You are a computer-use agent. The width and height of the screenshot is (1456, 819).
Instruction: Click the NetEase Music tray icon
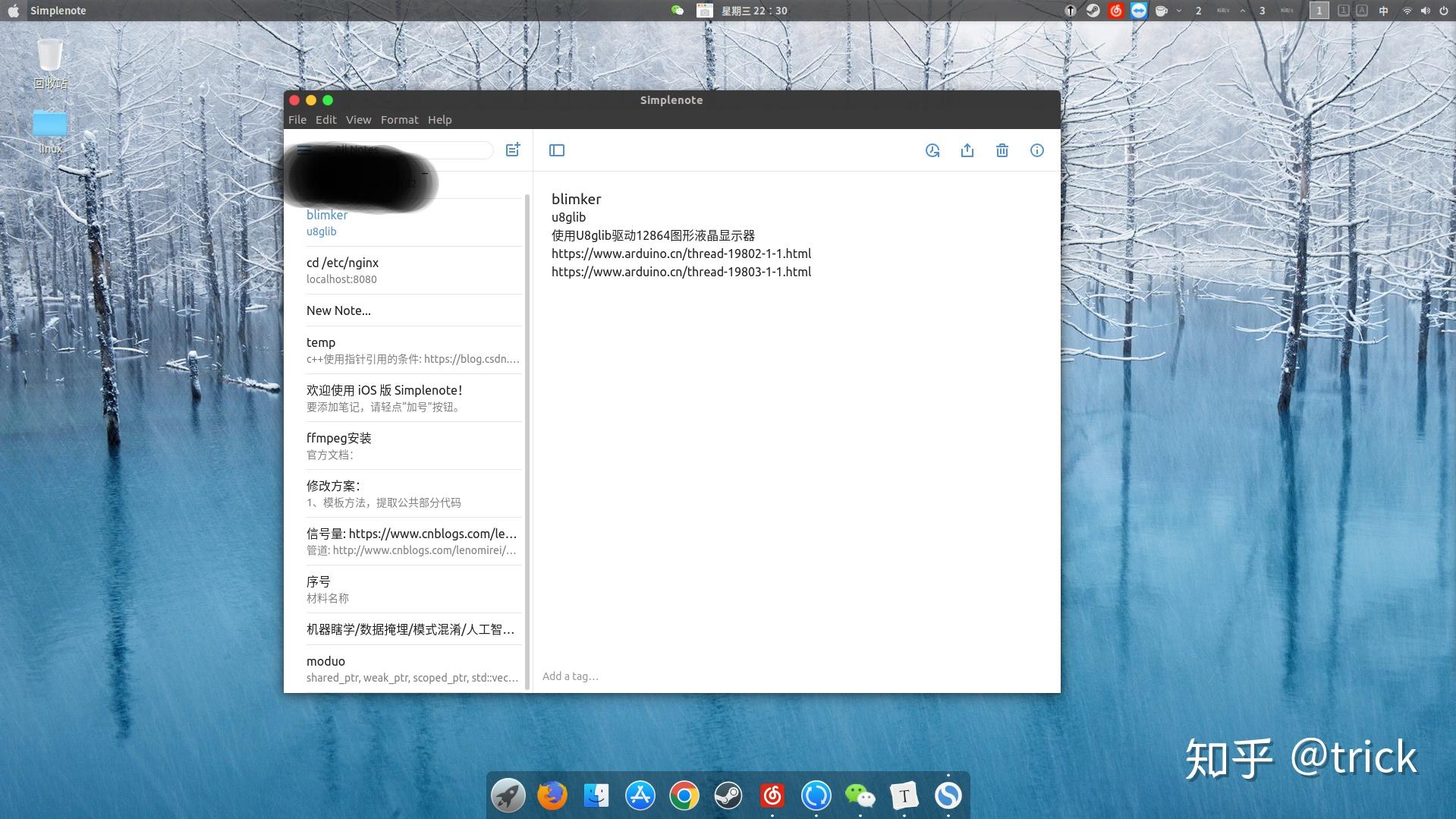[x=1115, y=11]
